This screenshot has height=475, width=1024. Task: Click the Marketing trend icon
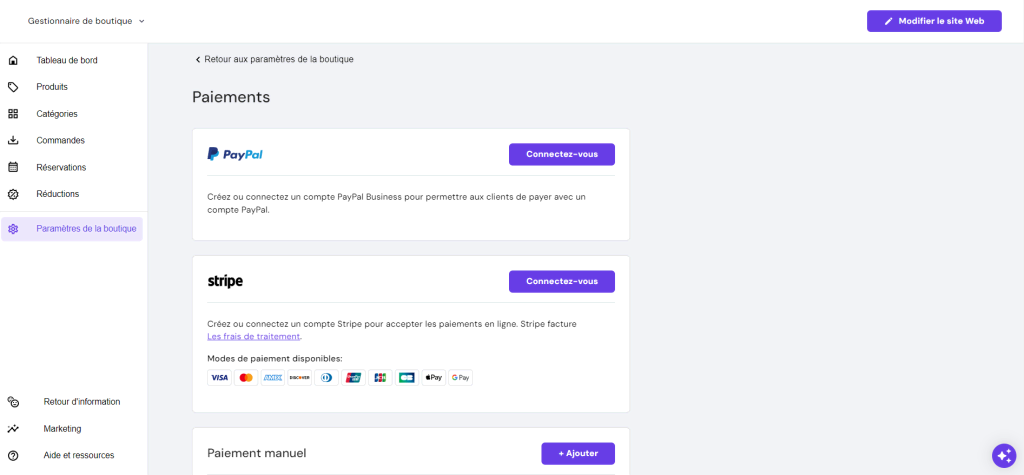tap(13, 429)
